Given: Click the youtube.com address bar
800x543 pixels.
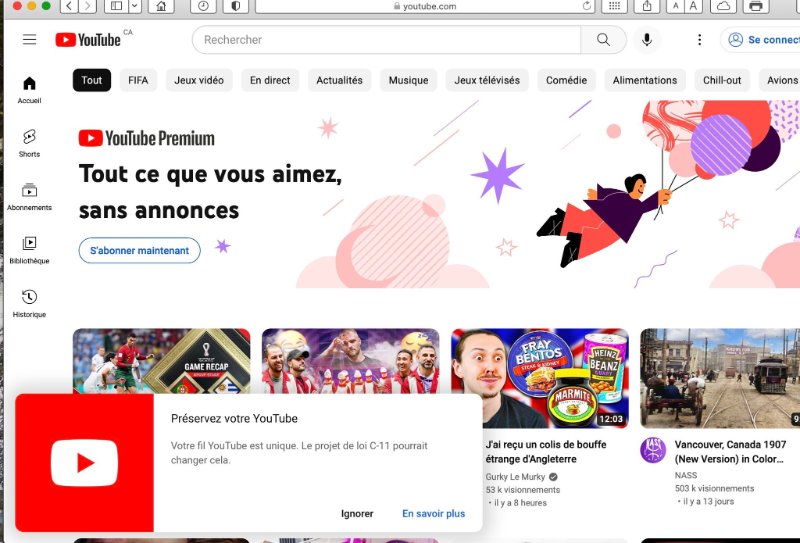Looking at the screenshot, I should [x=424, y=6].
